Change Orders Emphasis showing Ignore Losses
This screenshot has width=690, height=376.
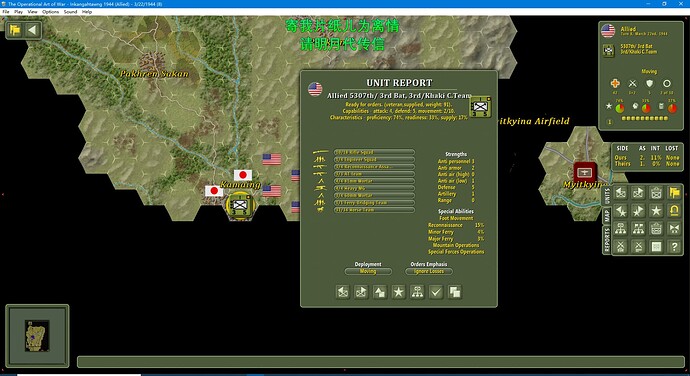click(429, 271)
